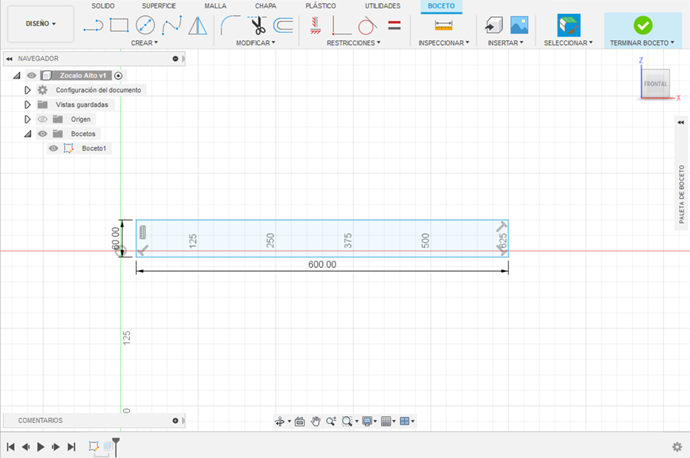Select the Line tool in Crear
Image resolution: width=690 pixels, height=458 pixels.
(x=93, y=26)
